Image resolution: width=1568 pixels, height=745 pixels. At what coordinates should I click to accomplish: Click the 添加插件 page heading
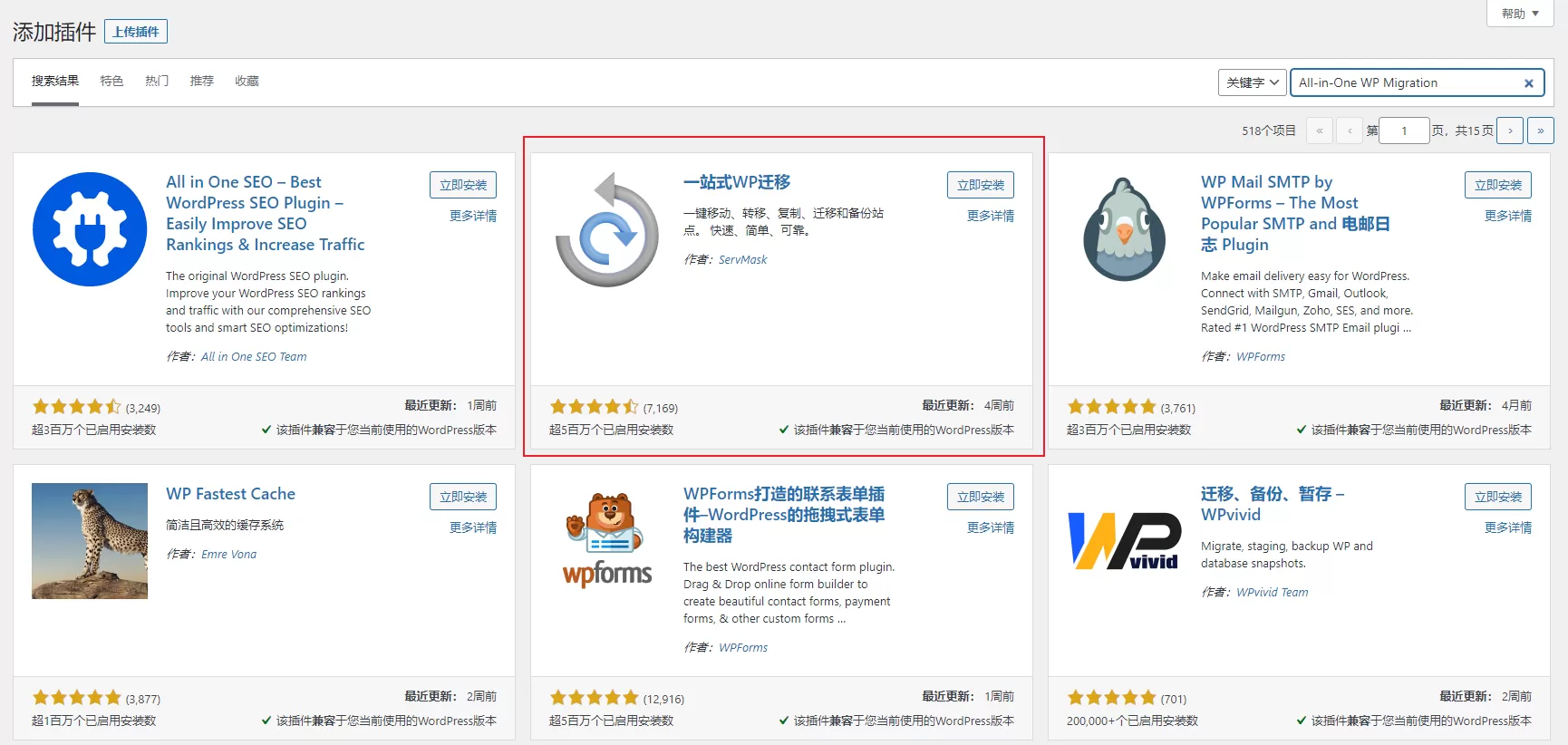[x=54, y=33]
